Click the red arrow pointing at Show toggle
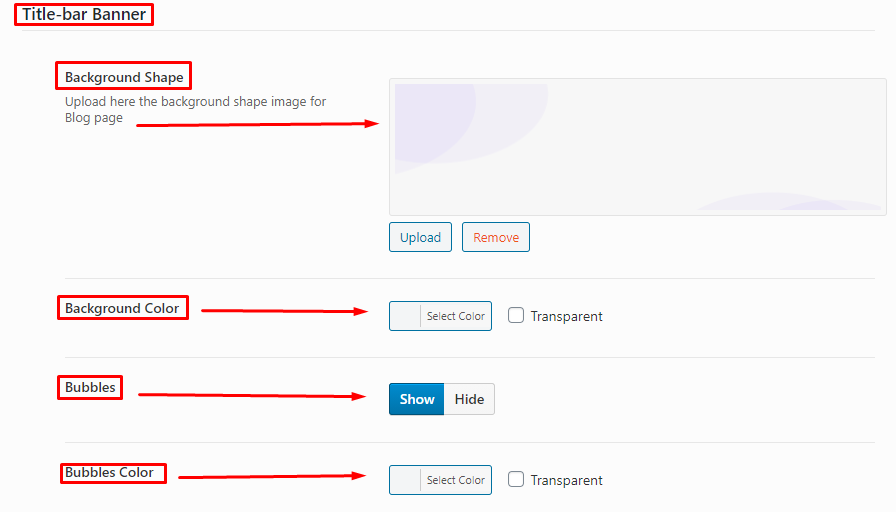This screenshot has height=512, width=896. [x=252, y=395]
